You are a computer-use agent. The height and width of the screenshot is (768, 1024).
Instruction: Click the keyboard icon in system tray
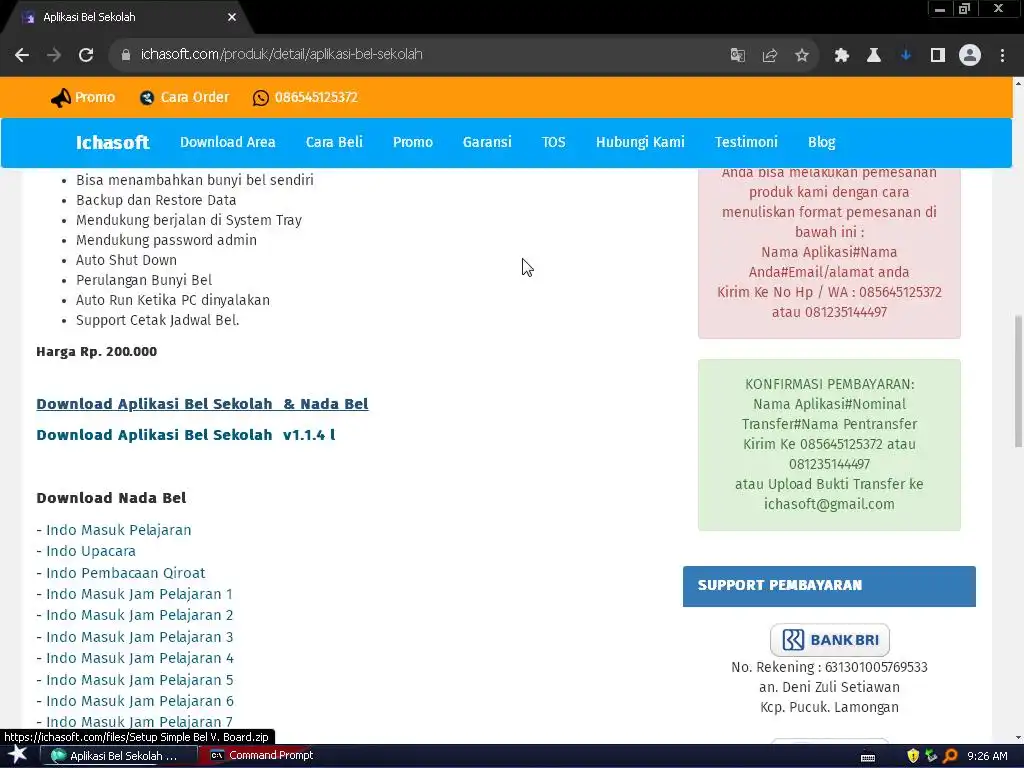868,756
